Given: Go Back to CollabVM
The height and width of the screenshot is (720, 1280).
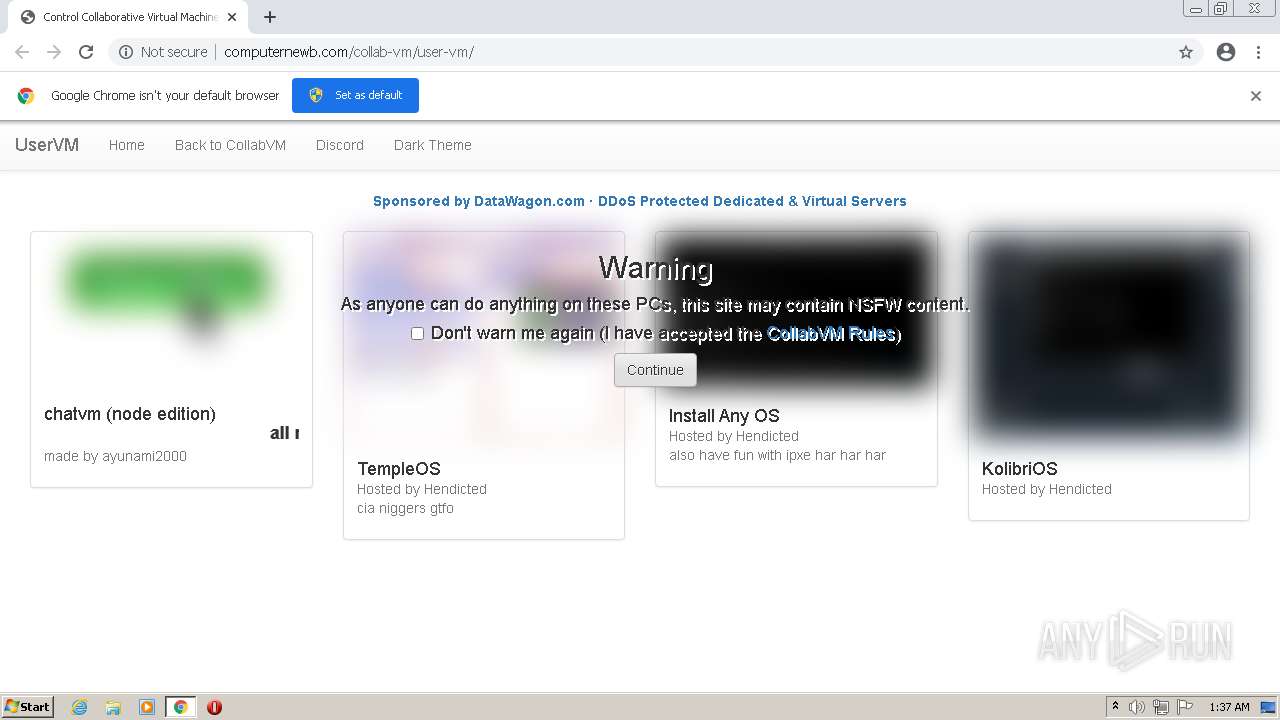Looking at the screenshot, I should (230, 145).
